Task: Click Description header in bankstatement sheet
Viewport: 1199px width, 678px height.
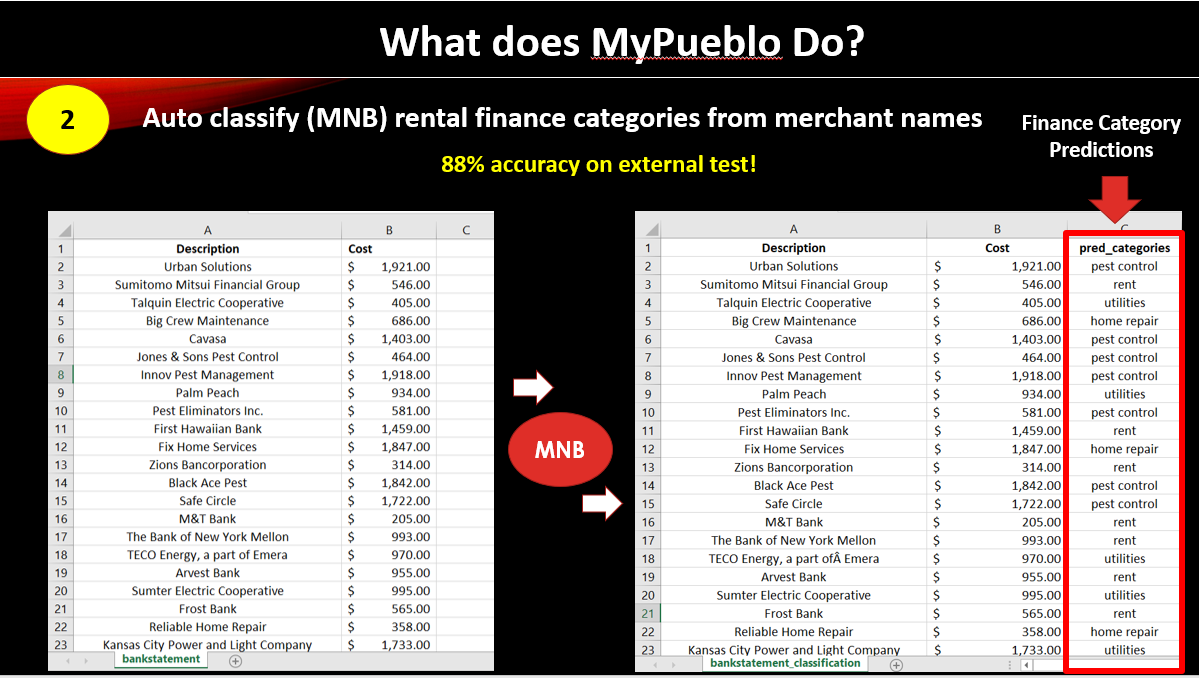Action: point(207,248)
